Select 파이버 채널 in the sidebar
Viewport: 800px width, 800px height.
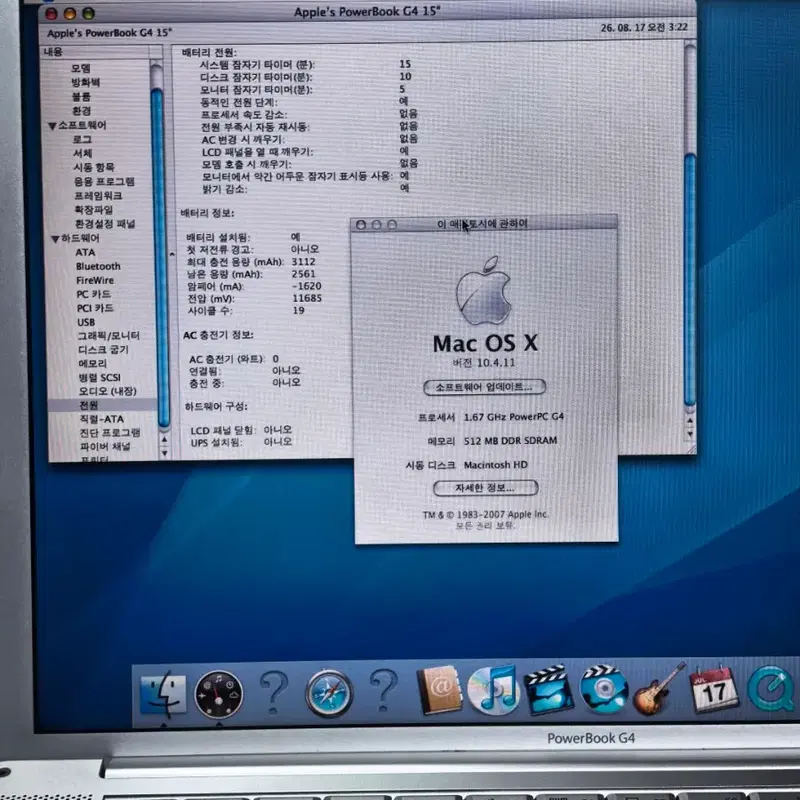click(x=106, y=446)
